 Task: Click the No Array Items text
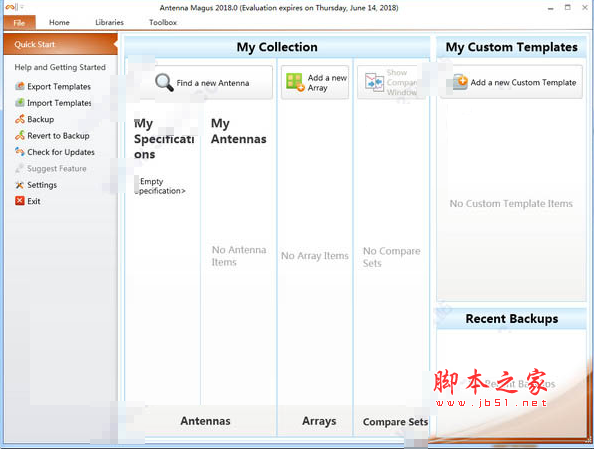click(x=314, y=256)
